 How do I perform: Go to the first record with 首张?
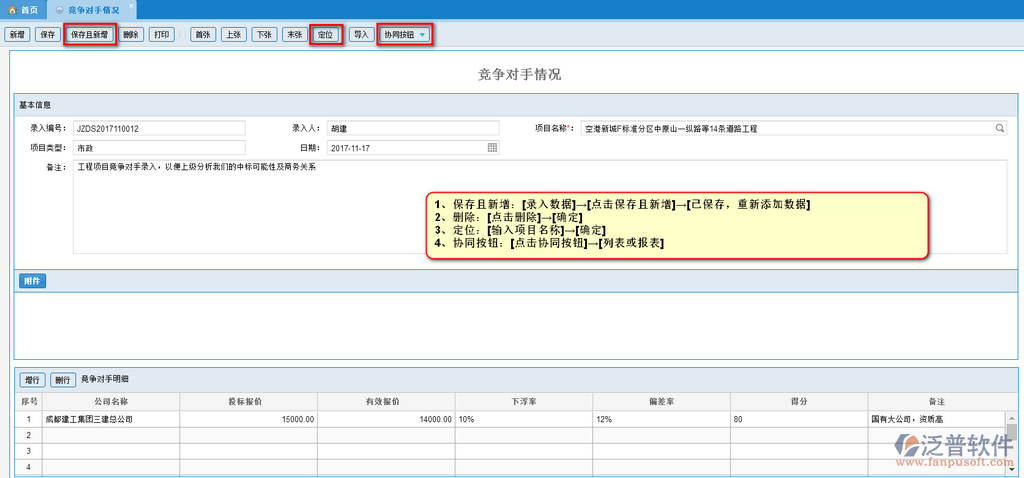coord(203,34)
